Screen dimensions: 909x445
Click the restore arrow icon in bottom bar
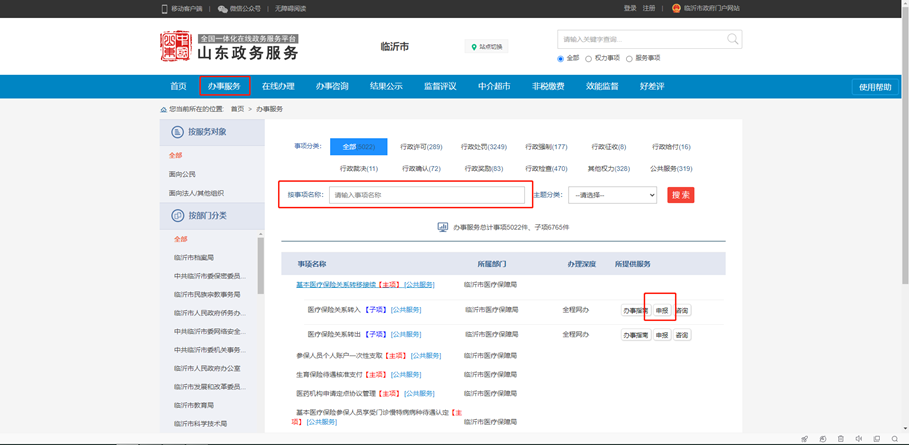click(x=823, y=439)
